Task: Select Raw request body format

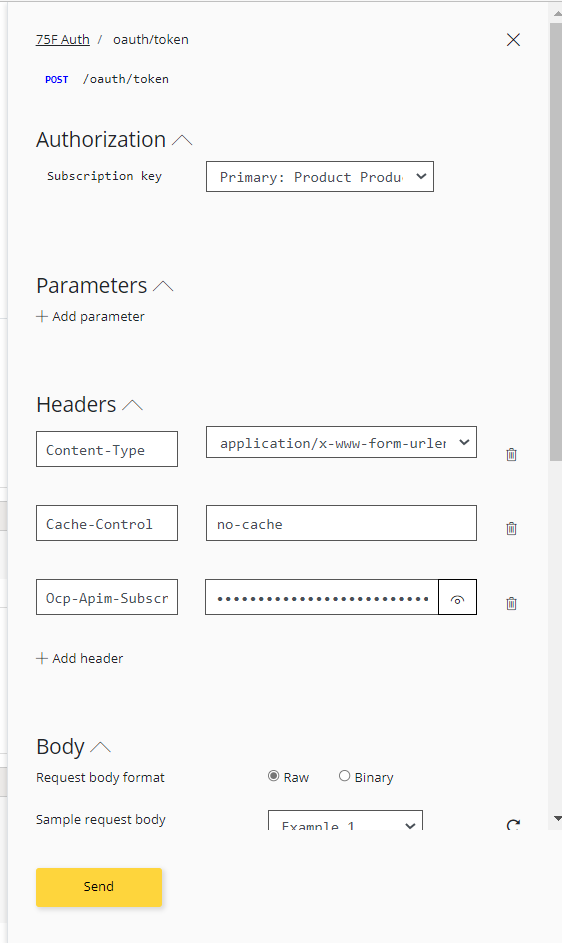Action: tap(273, 776)
